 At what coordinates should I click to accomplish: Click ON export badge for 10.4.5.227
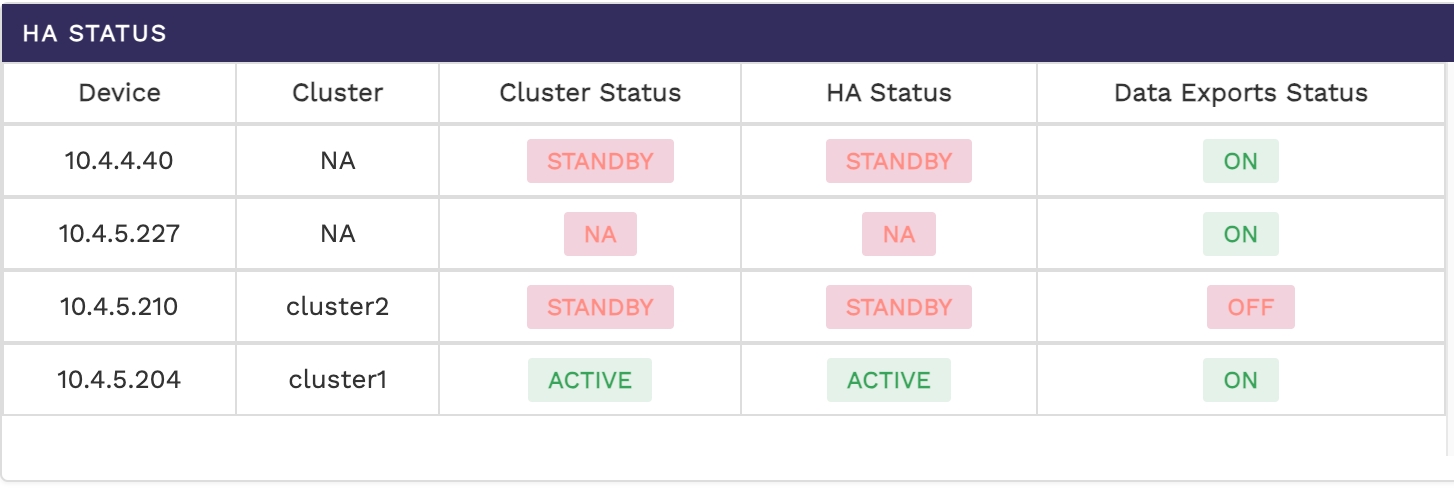[x=1240, y=234]
